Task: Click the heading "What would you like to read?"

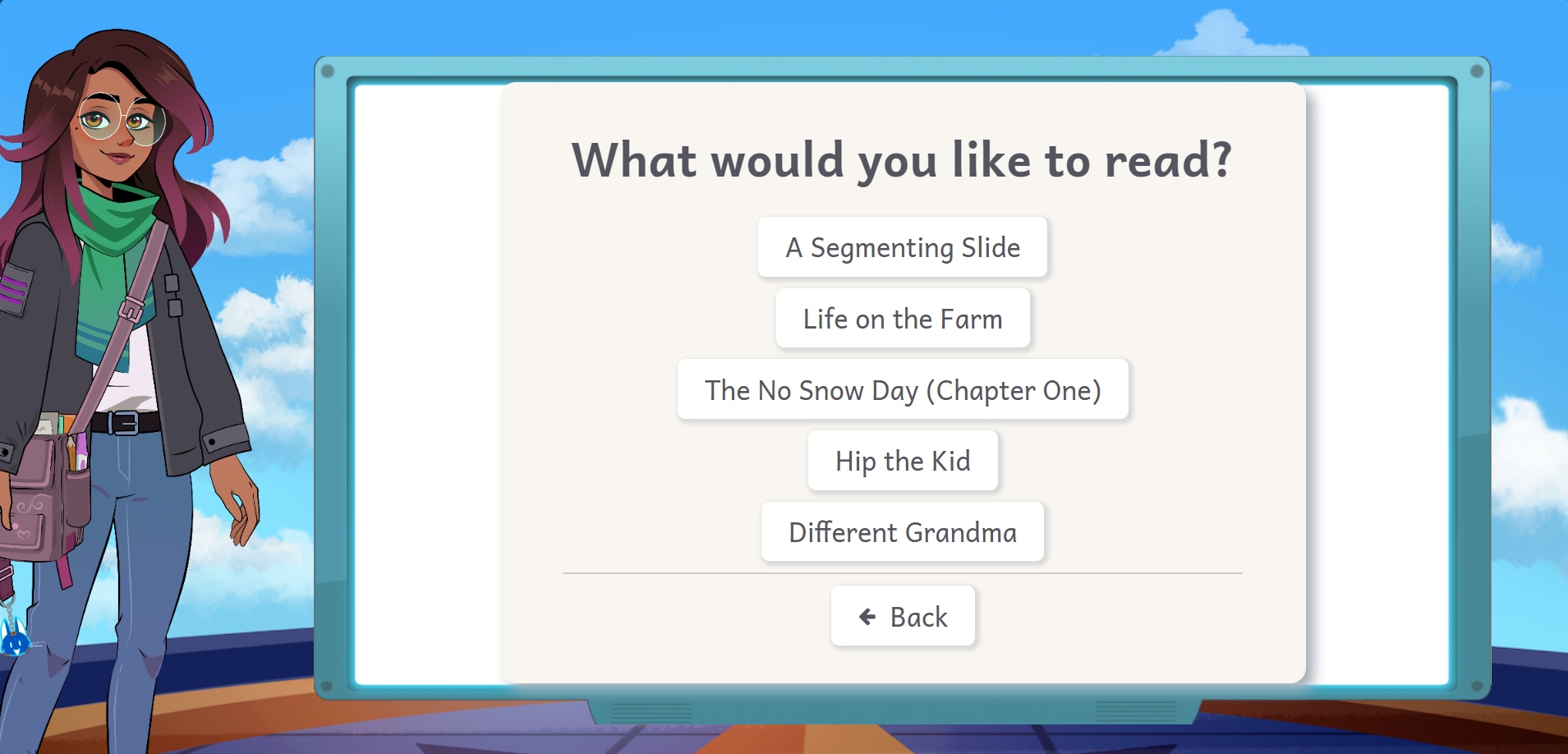Action: [x=904, y=161]
